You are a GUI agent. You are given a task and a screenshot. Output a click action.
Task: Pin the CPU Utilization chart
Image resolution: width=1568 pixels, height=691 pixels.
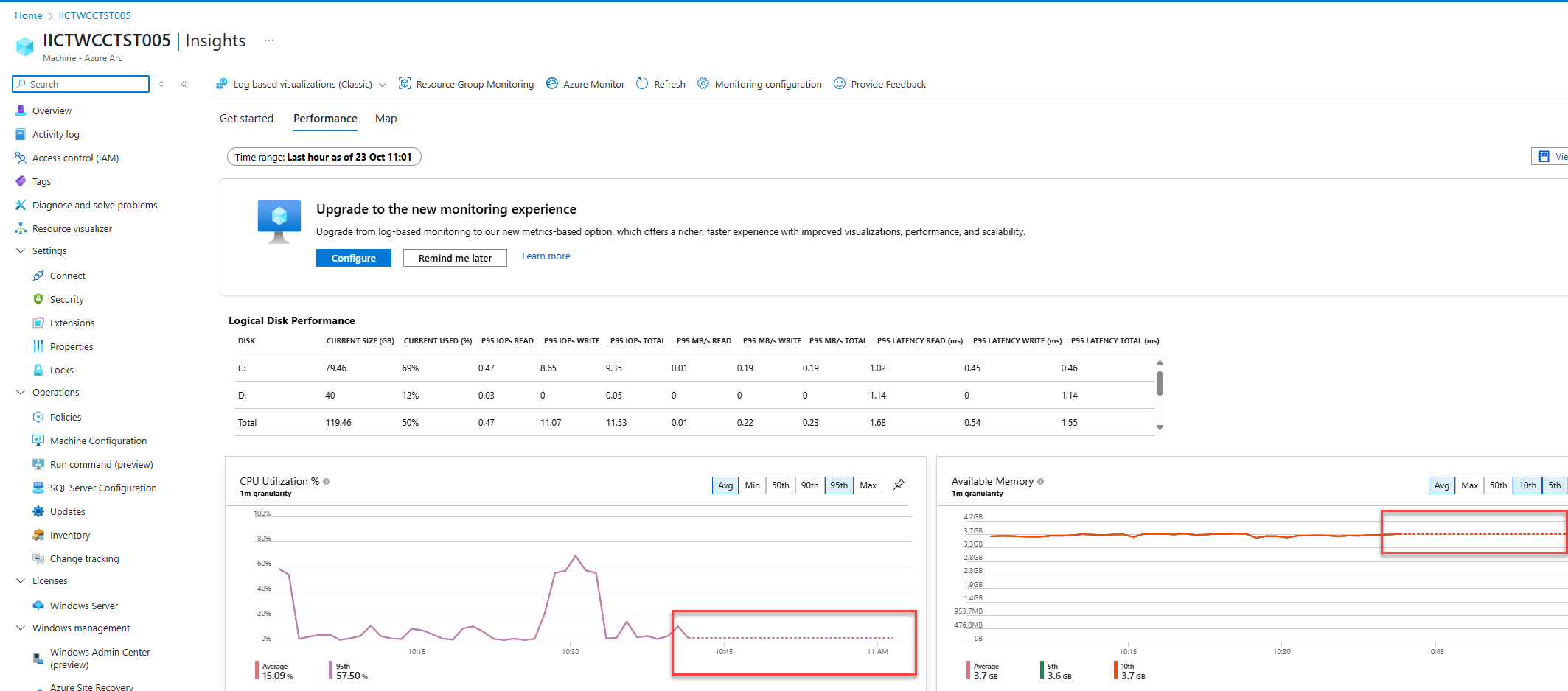pos(899,485)
